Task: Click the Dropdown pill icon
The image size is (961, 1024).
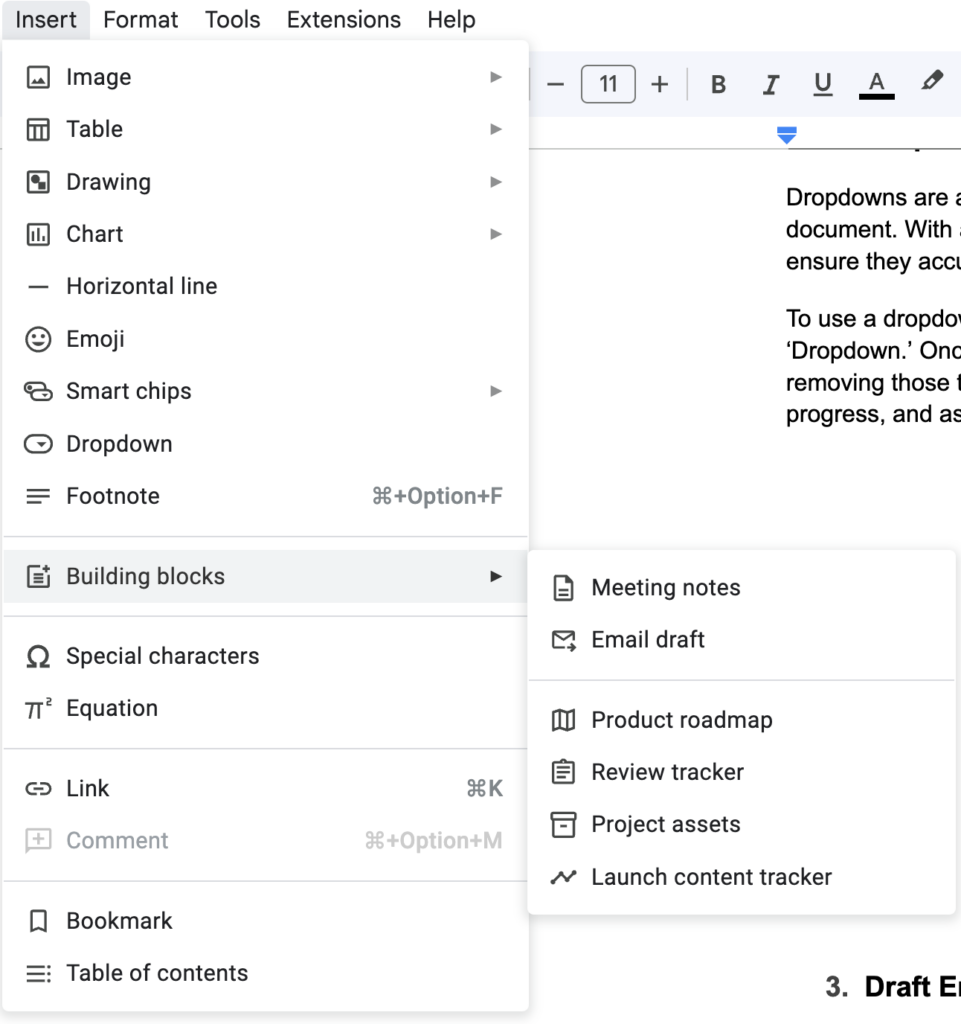Action: [37, 444]
